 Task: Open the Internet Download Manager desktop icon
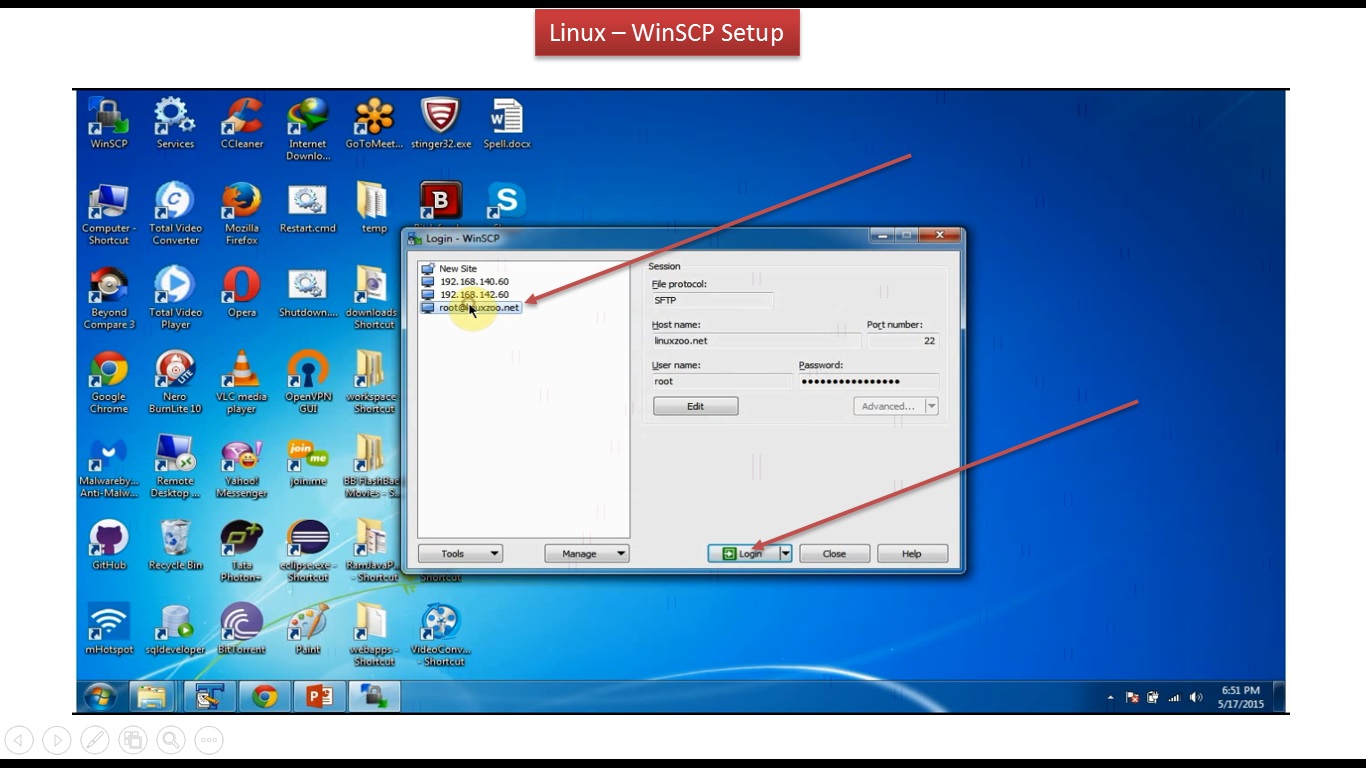pyautogui.click(x=308, y=129)
